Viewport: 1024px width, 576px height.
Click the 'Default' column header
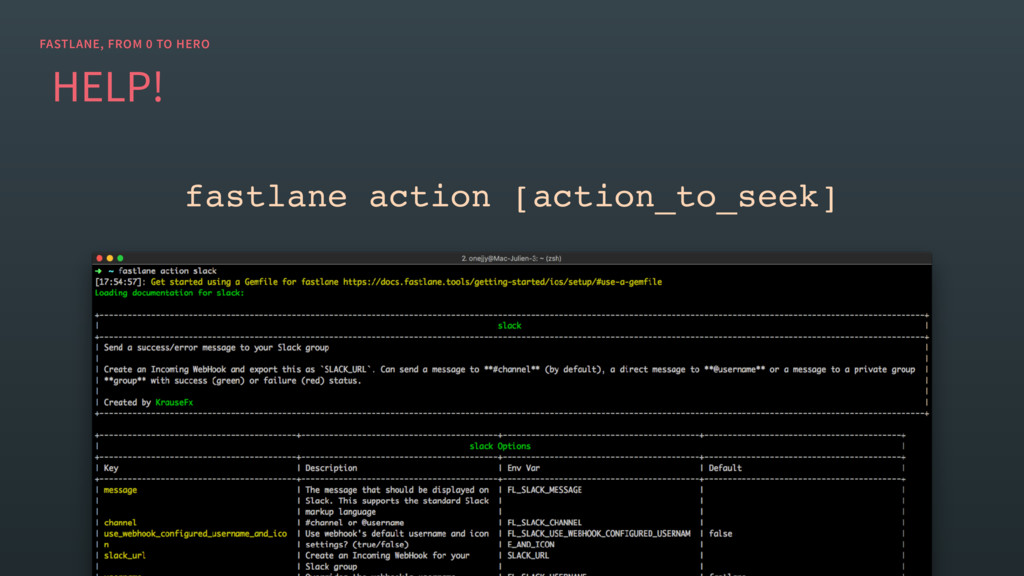point(725,468)
